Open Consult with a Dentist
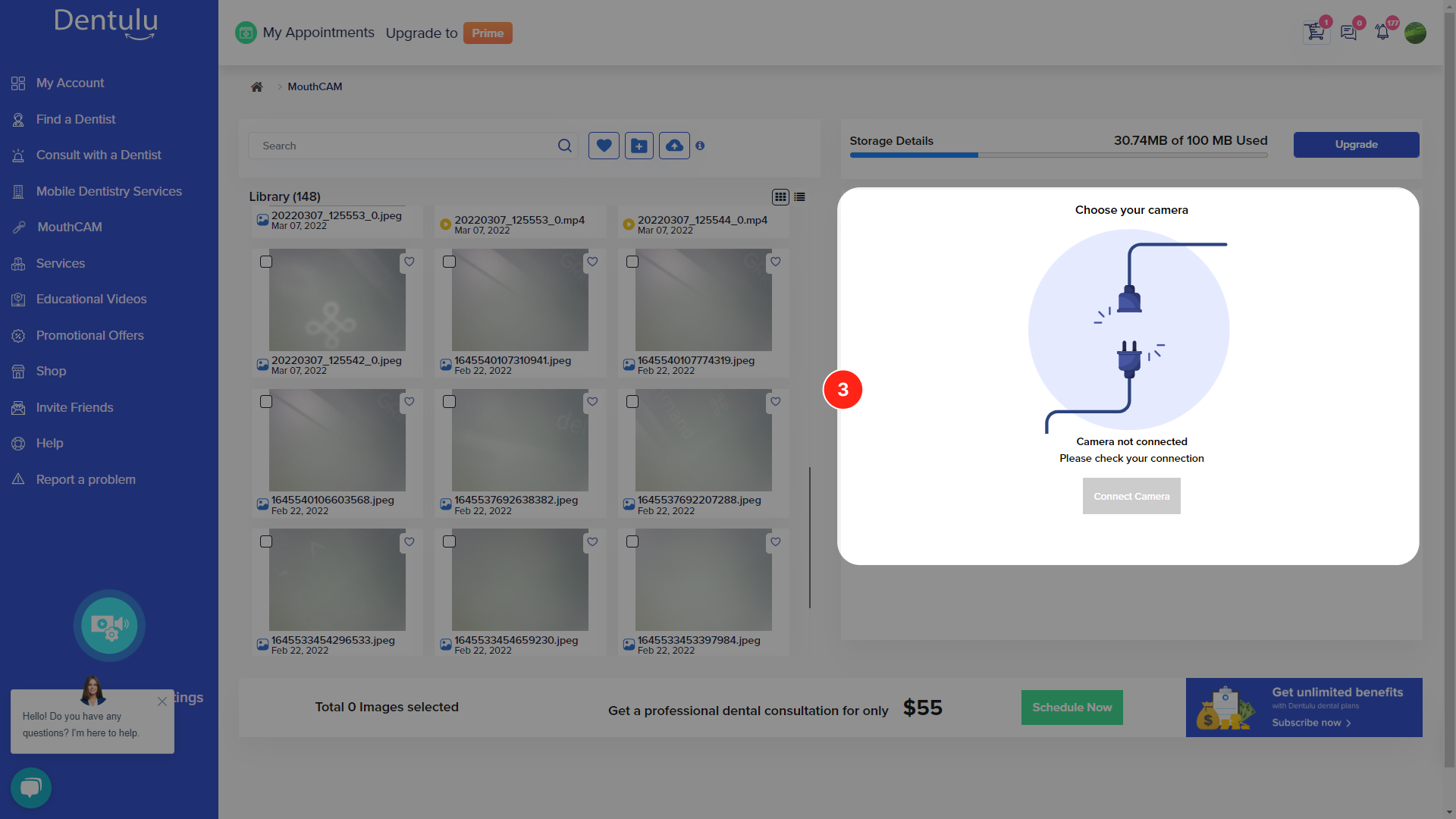1456x819 pixels. (x=99, y=155)
